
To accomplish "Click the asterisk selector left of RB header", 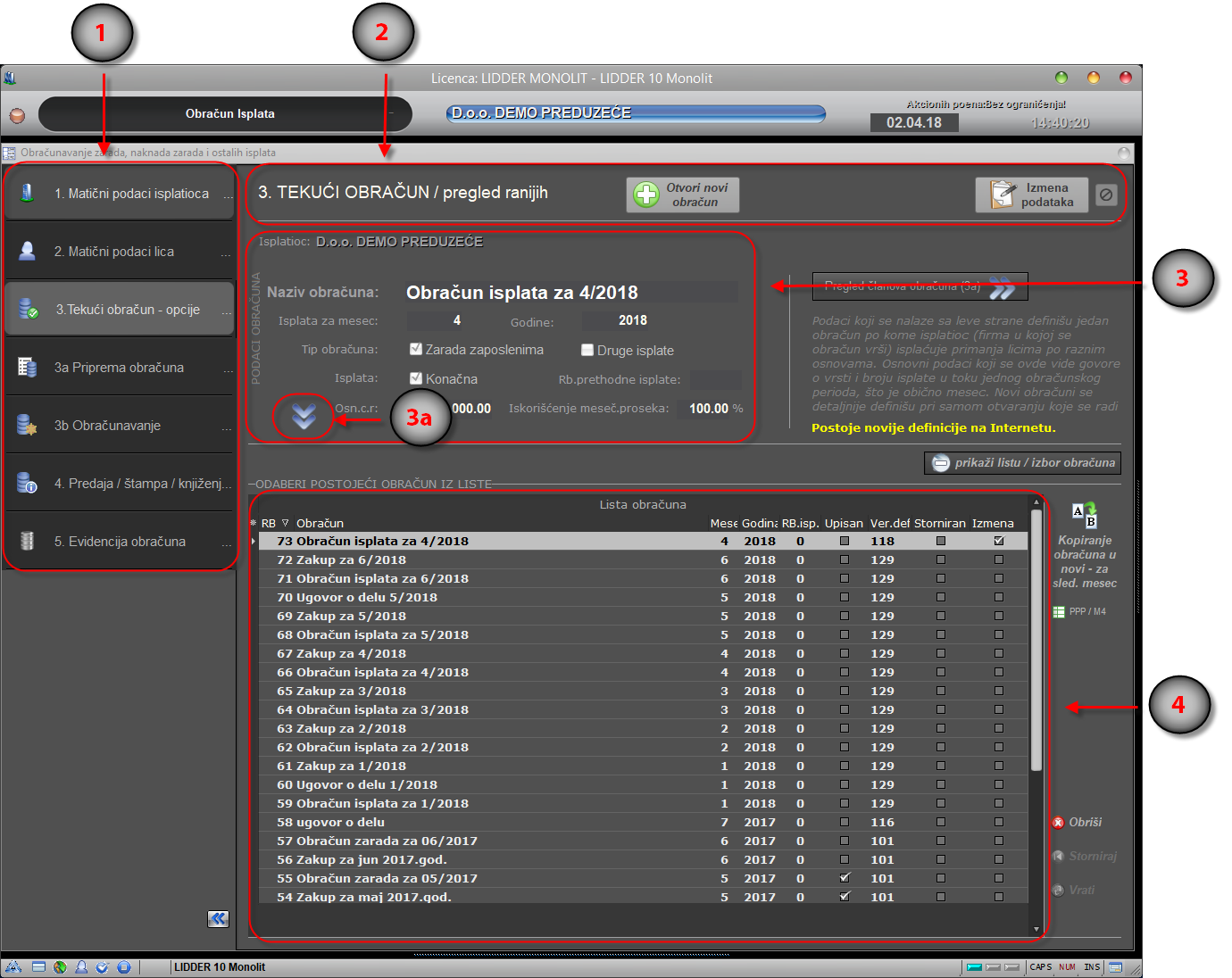I will 254,523.
